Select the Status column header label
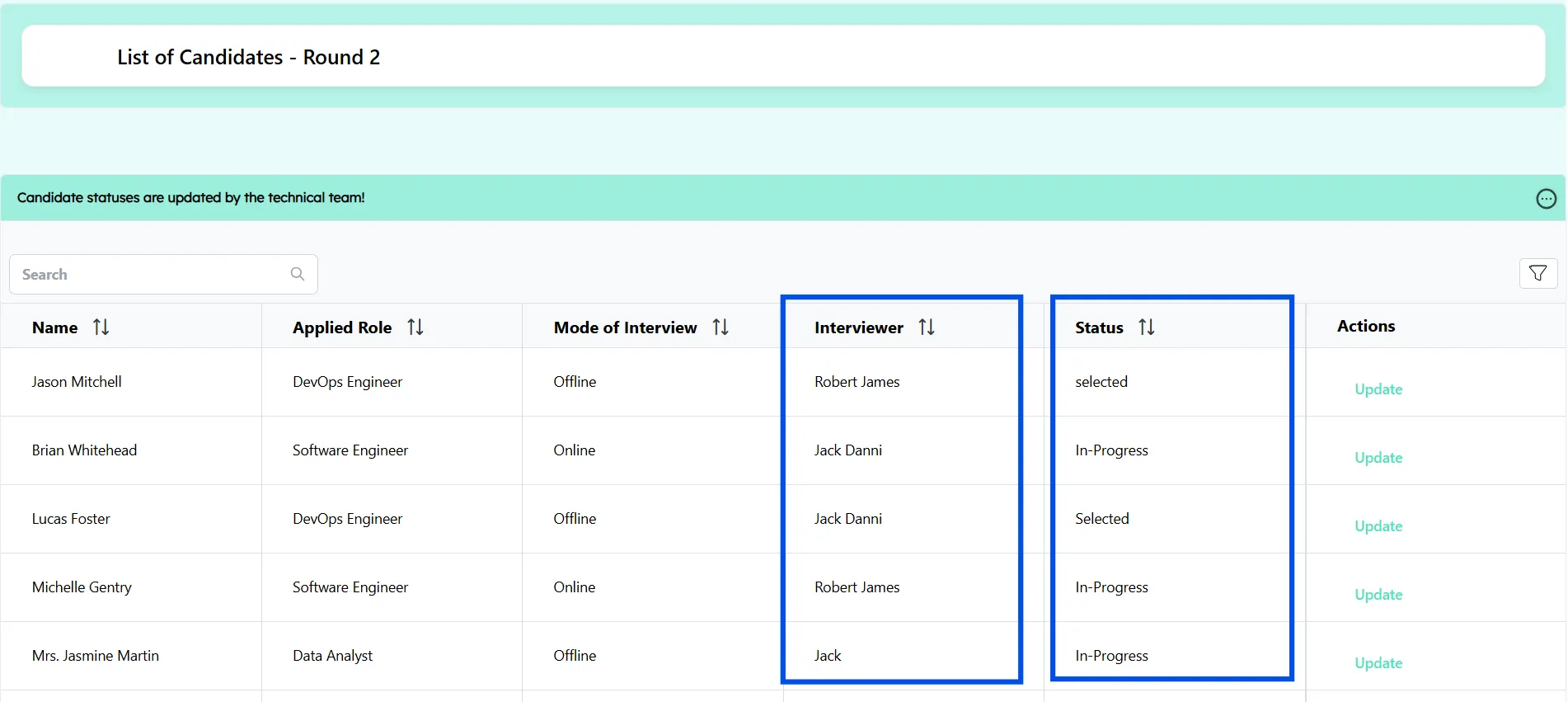Screen dimensions: 1568x702 pos(1098,327)
